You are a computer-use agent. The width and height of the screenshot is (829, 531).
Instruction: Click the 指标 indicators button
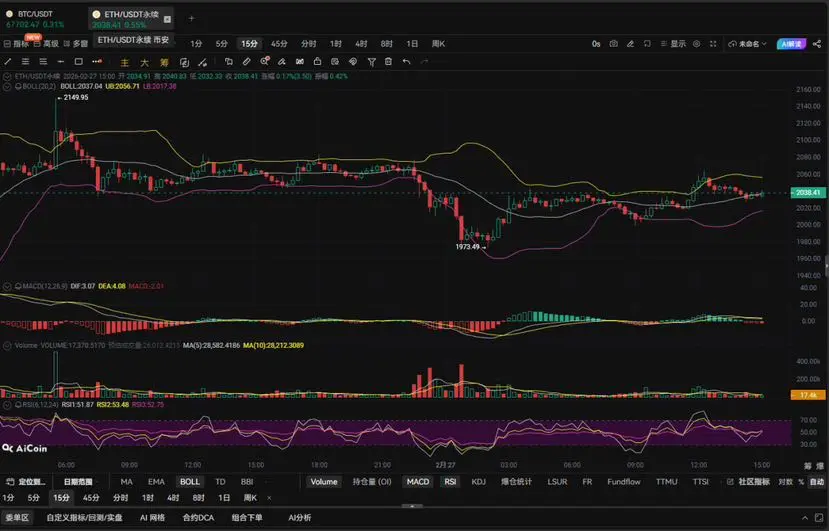pyautogui.click(x=16, y=44)
